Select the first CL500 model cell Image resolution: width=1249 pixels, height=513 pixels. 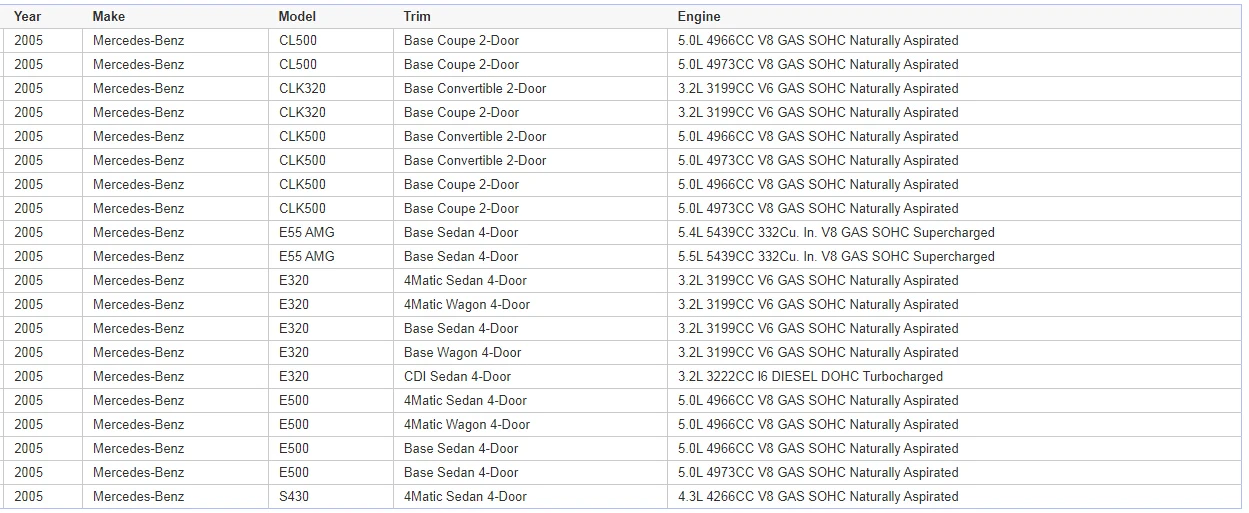point(330,41)
